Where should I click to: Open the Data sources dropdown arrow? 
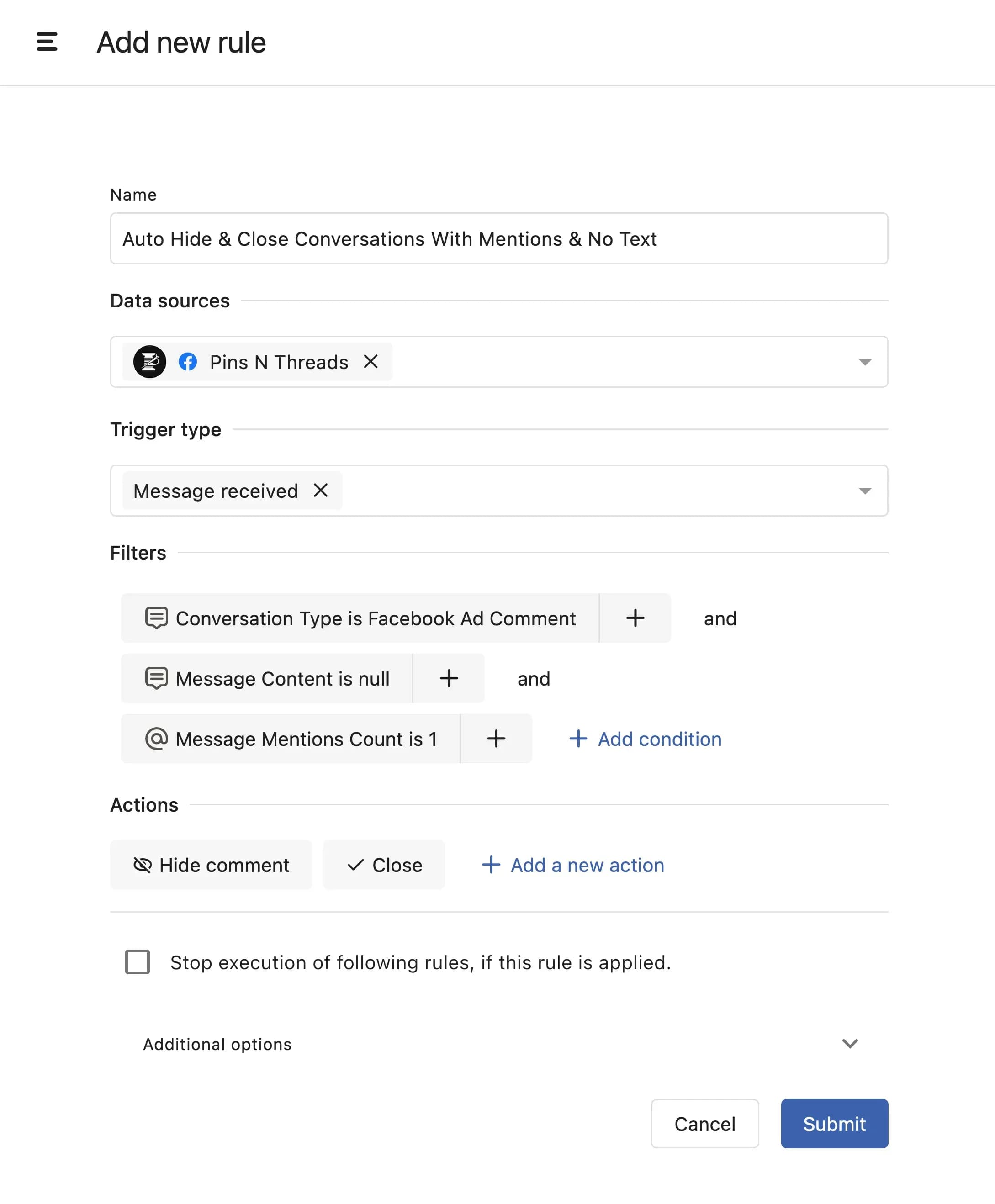[865, 362]
